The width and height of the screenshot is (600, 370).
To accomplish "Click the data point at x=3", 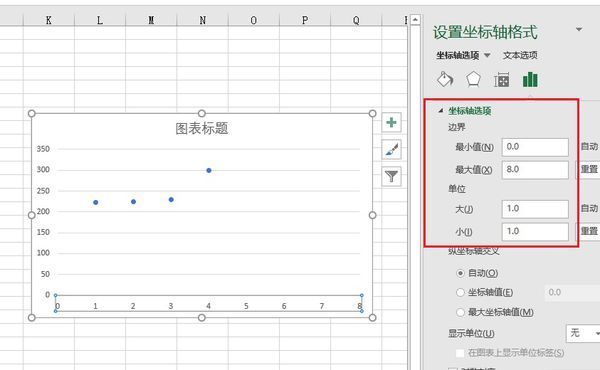I will [x=171, y=200].
